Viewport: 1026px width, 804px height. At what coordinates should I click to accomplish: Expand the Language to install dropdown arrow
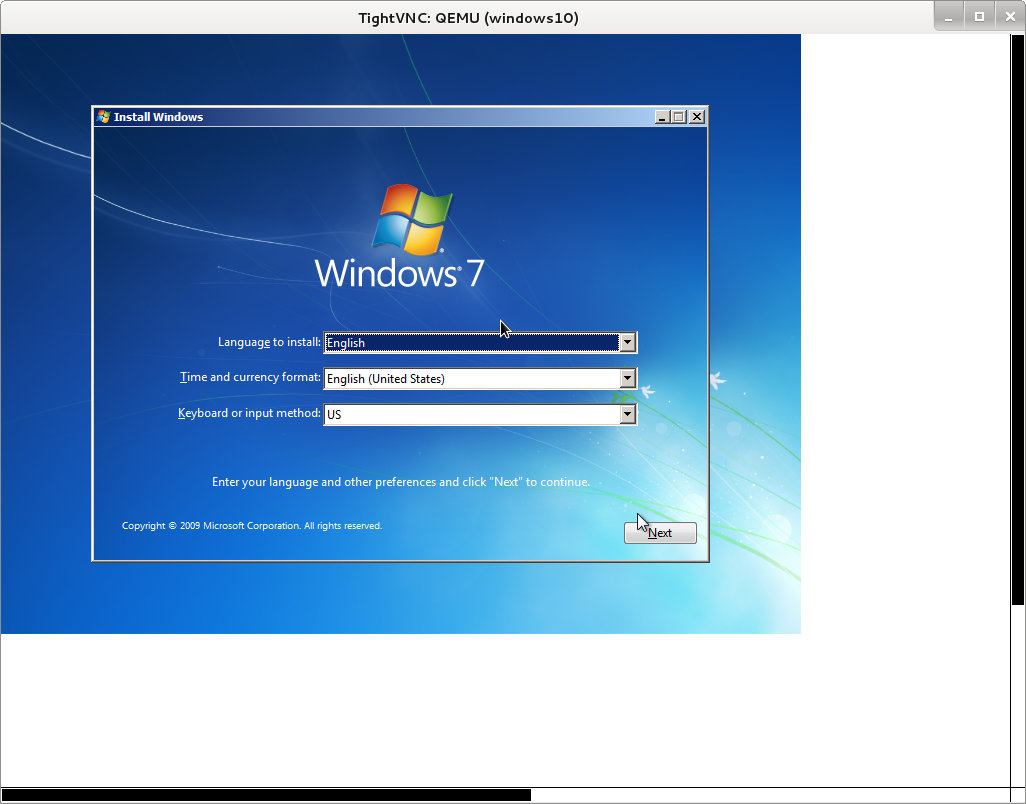tap(627, 343)
